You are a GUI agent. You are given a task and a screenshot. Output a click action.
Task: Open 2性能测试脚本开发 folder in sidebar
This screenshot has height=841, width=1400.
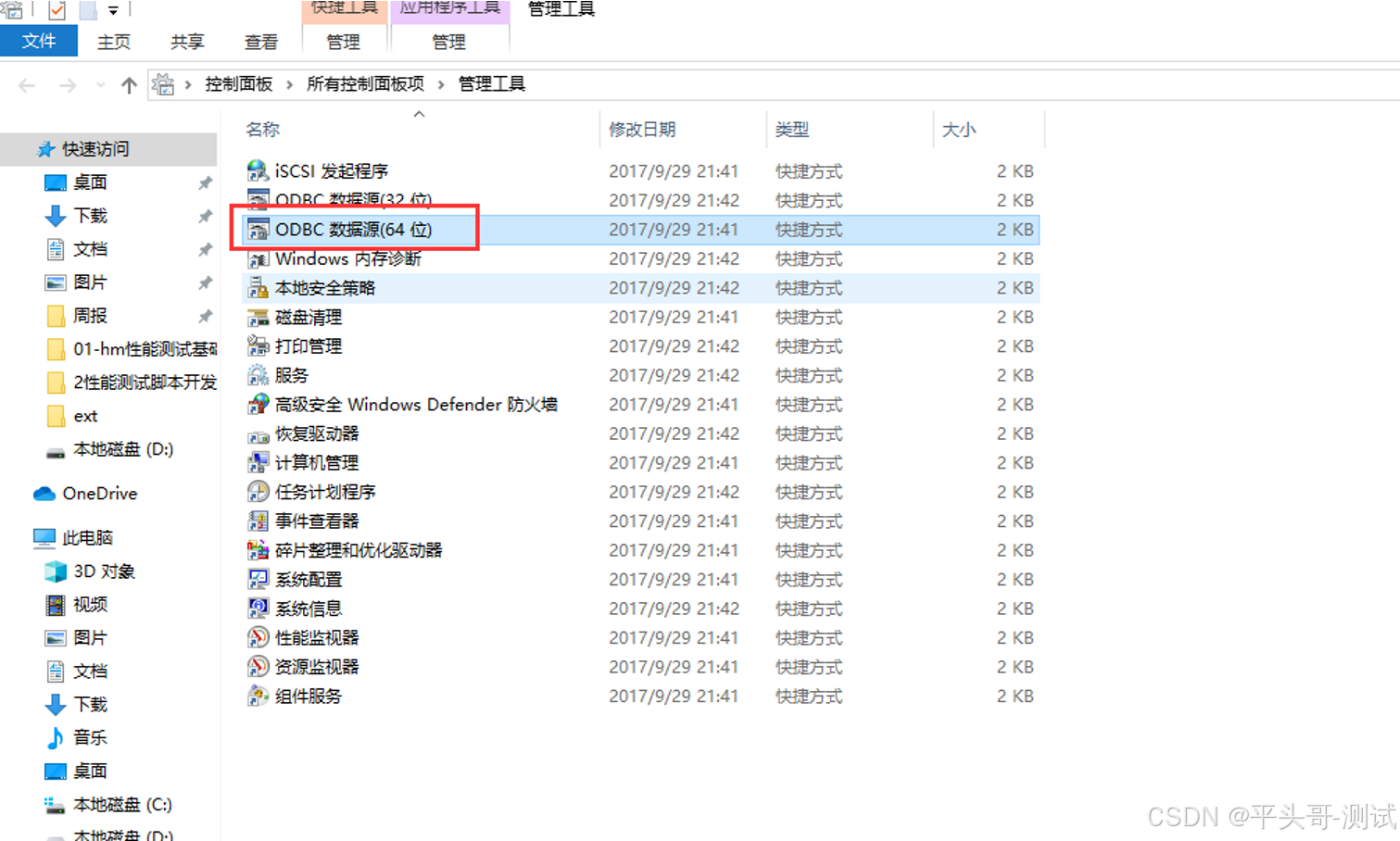[x=145, y=383]
